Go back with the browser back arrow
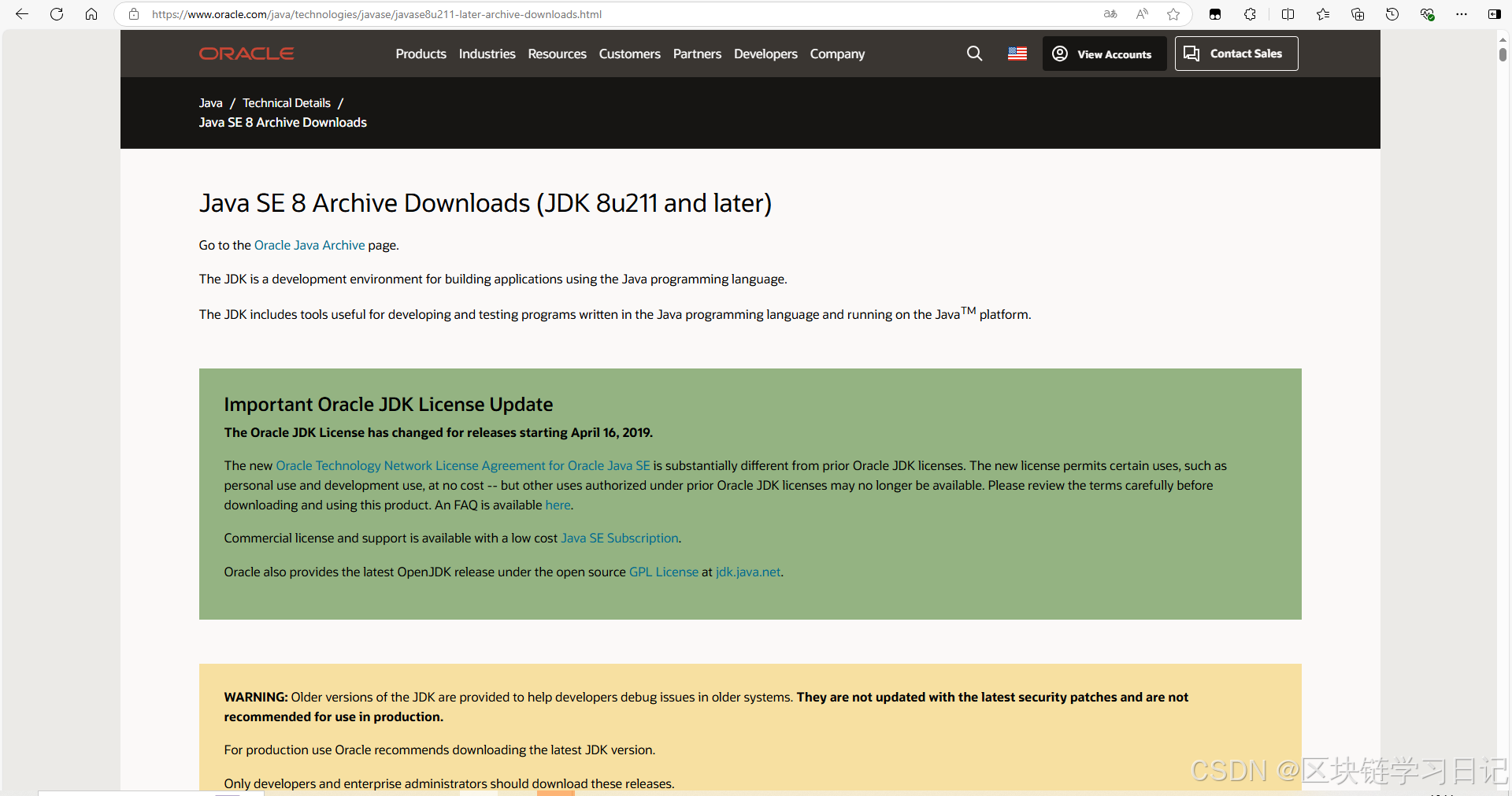The width and height of the screenshot is (1512, 796). (22, 14)
